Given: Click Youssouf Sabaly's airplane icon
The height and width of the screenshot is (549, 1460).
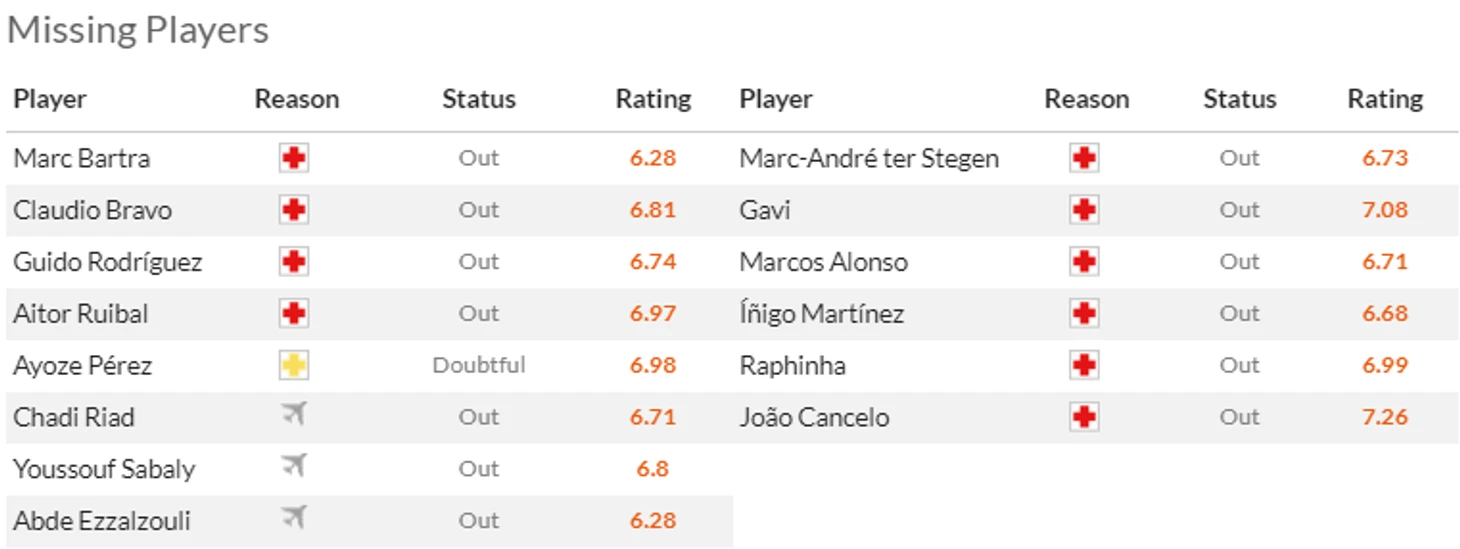Looking at the screenshot, I should pos(293,467).
